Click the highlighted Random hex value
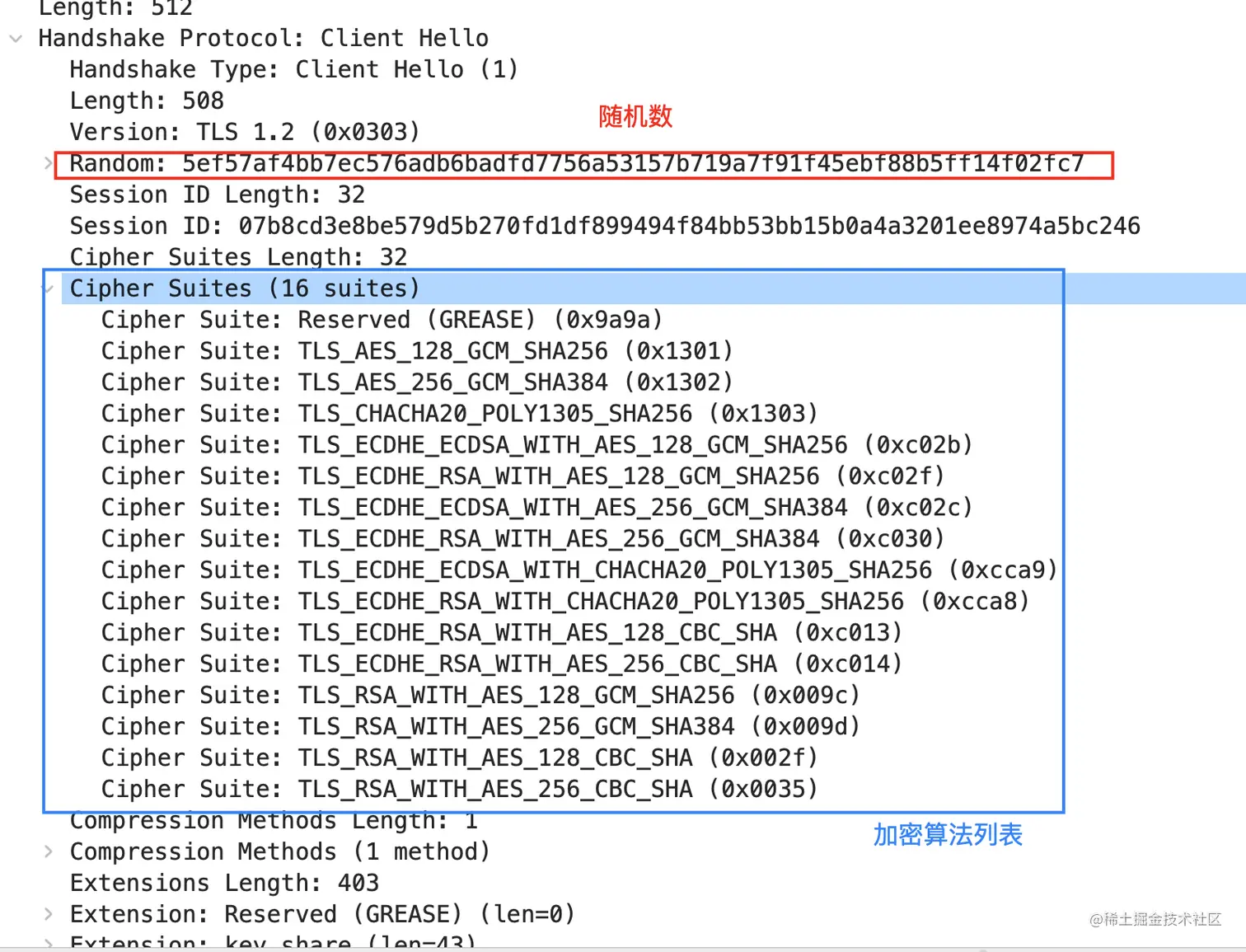The image size is (1246, 952). click(633, 163)
